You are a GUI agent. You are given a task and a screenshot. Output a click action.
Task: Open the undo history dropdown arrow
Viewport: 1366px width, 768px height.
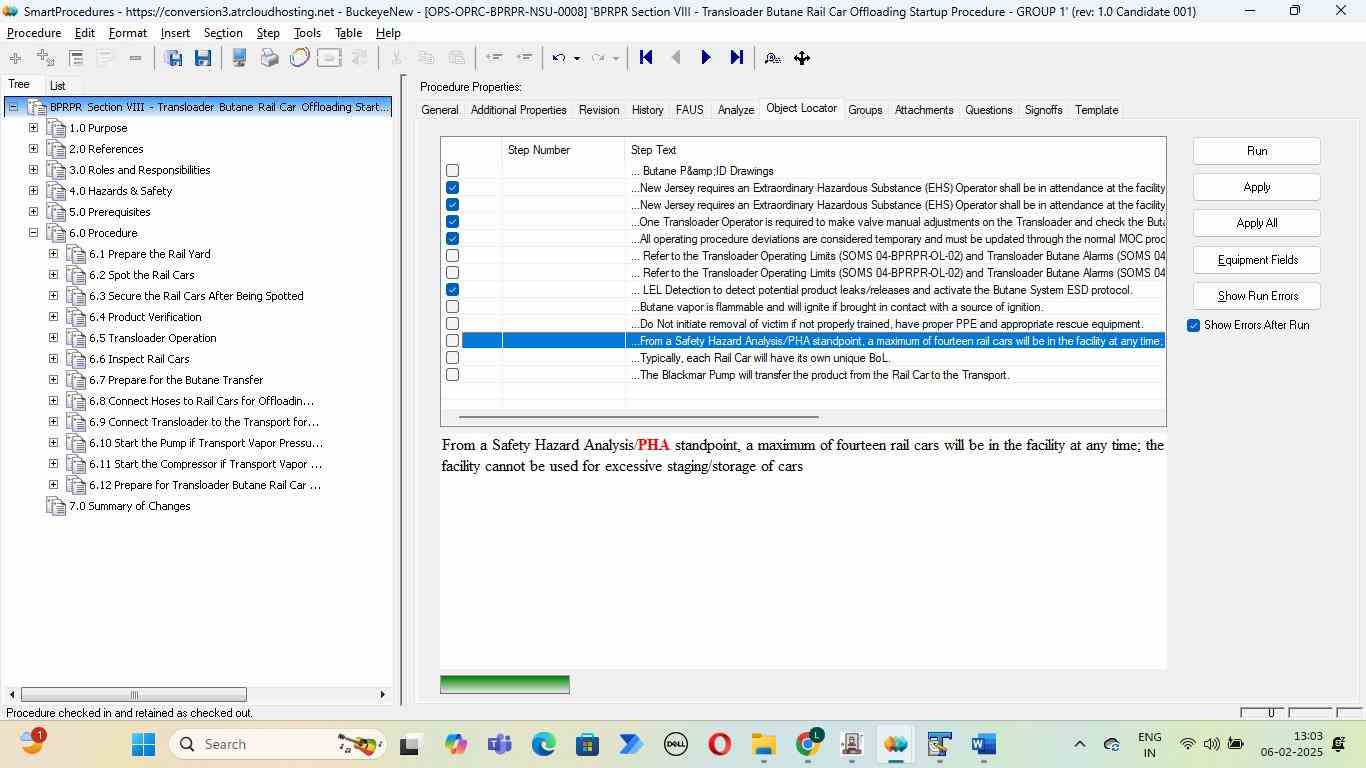[576, 58]
